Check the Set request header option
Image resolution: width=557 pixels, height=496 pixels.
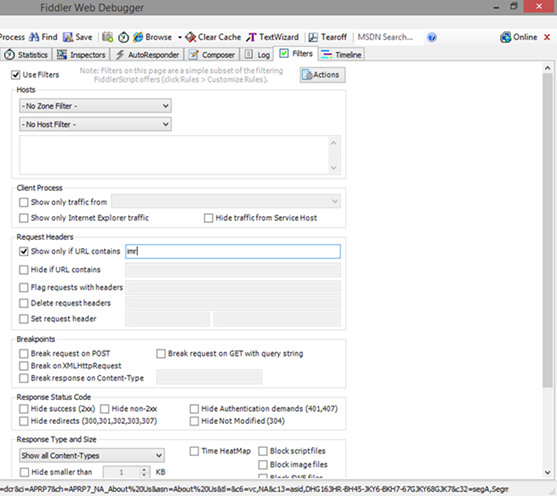coord(23,319)
